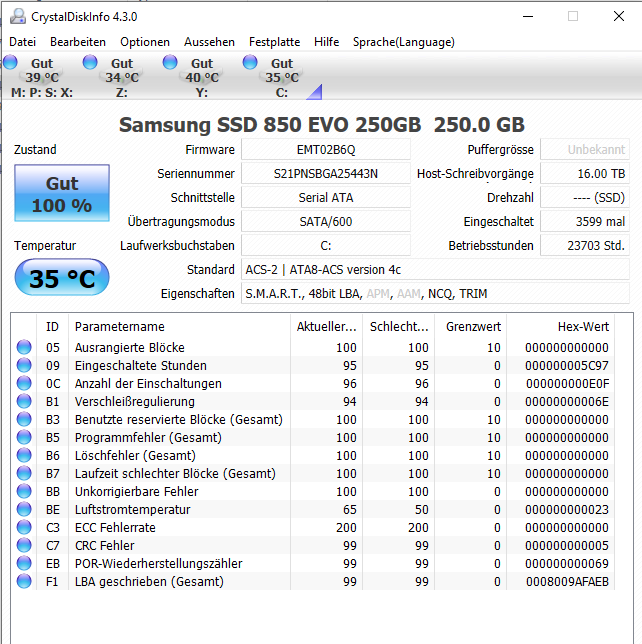This screenshot has height=644, width=642.
Task: Click the 35 °C temperature button
Action: pyautogui.click(x=62, y=277)
